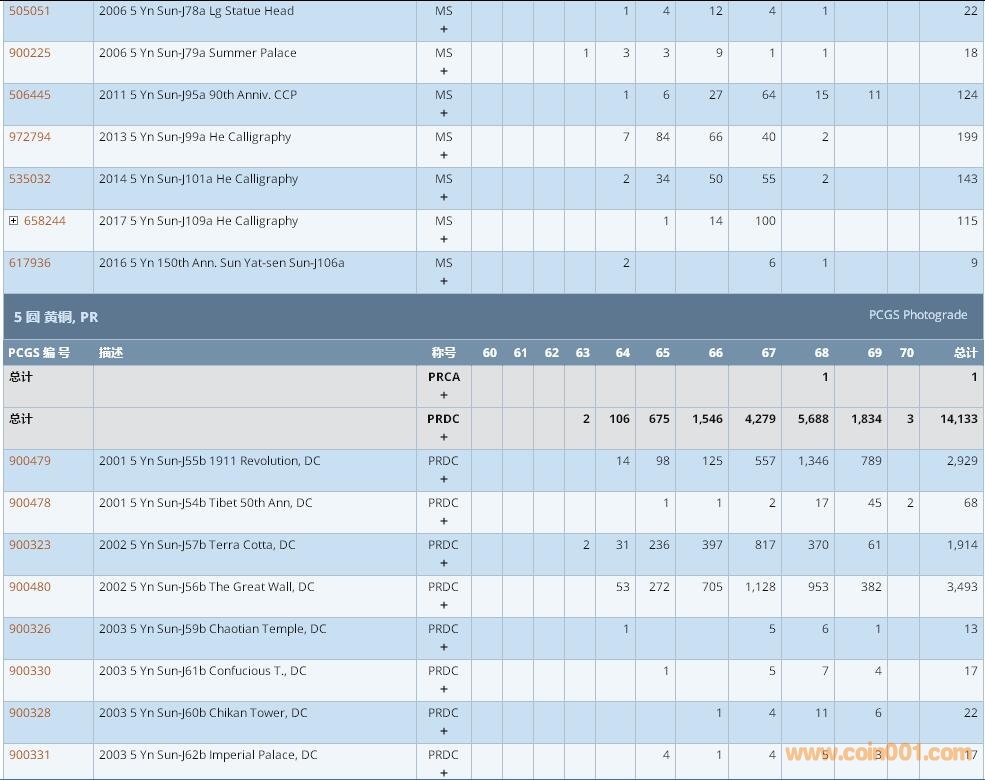Open the PCGS Photograde link
This screenshot has width=985, height=780.
(x=917, y=315)
